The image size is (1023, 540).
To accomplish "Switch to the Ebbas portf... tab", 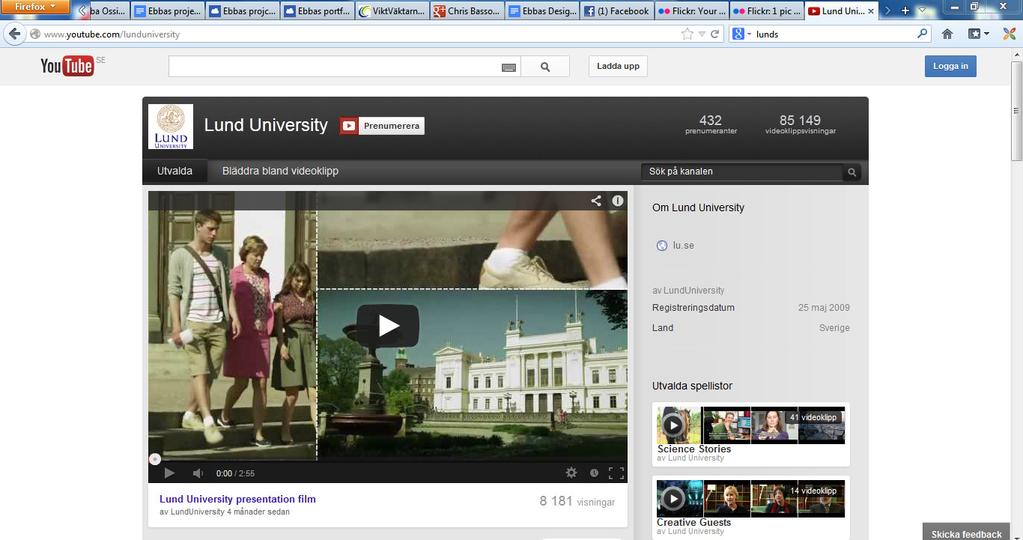I will point(318,11).
